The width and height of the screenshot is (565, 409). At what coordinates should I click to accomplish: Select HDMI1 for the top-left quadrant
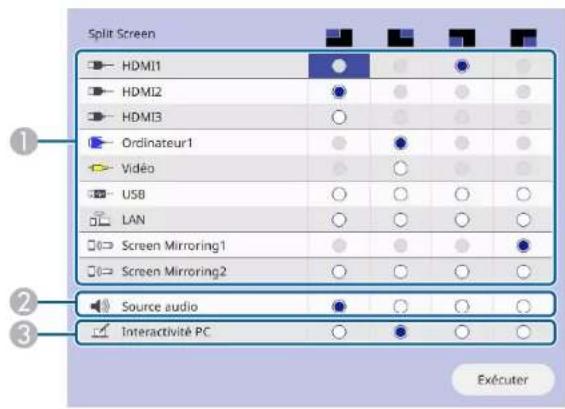point(339,66)
